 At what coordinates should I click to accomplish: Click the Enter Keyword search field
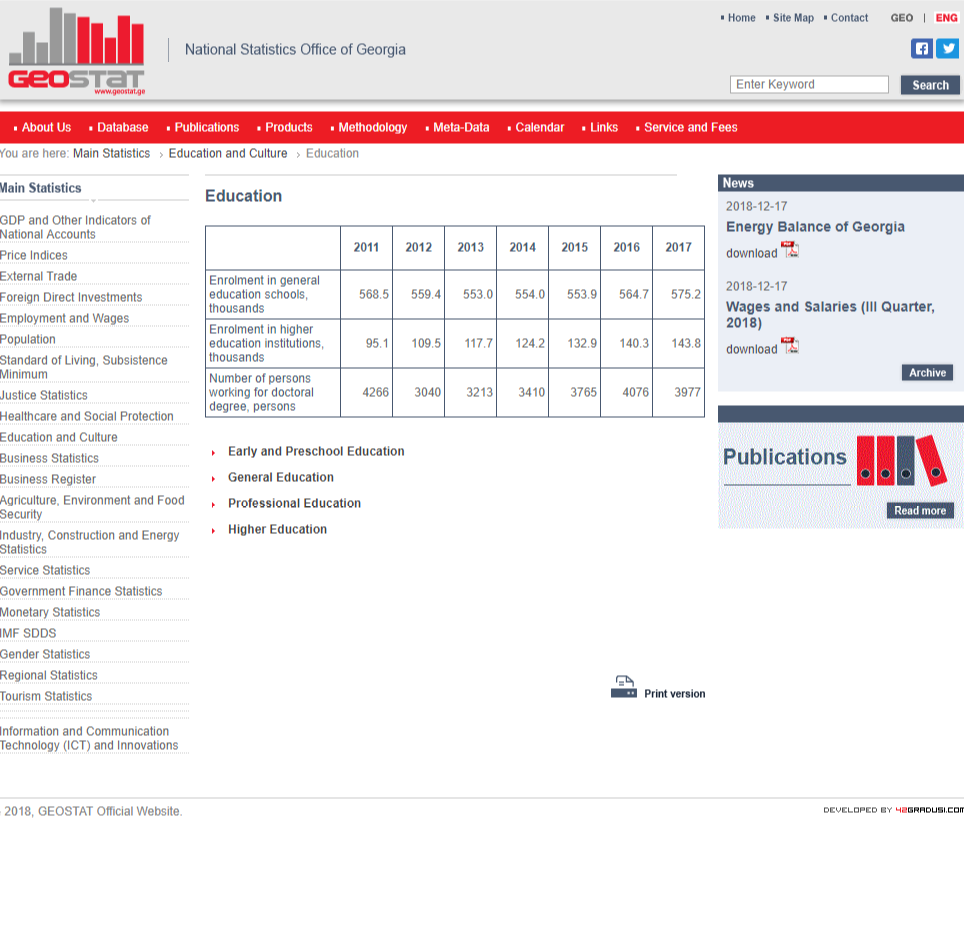809,85
